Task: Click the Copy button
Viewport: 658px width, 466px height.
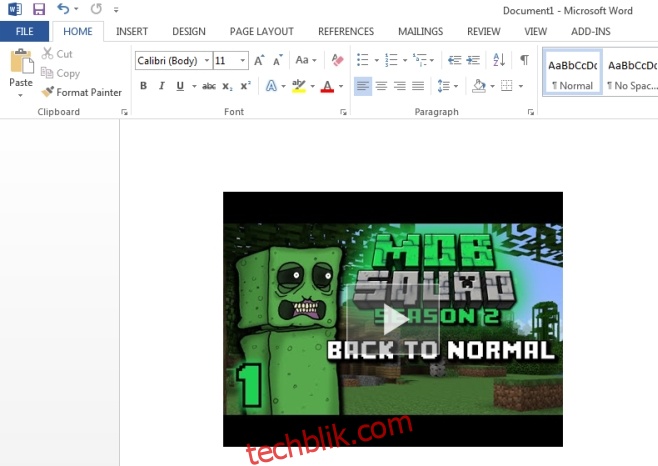Action: (60, 73)
